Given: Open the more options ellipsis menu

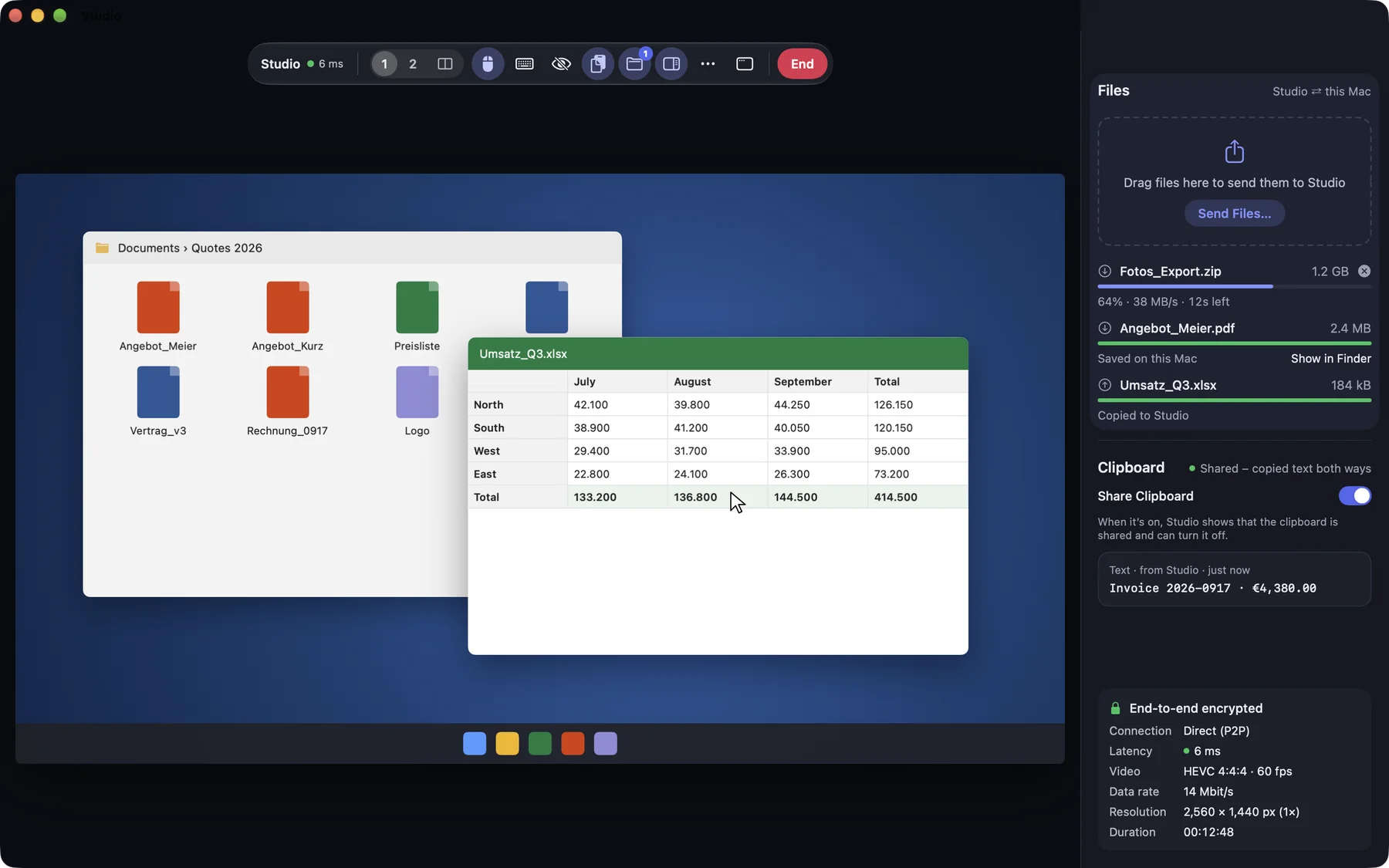Looking at the screenshot, I should pos(708,64).
